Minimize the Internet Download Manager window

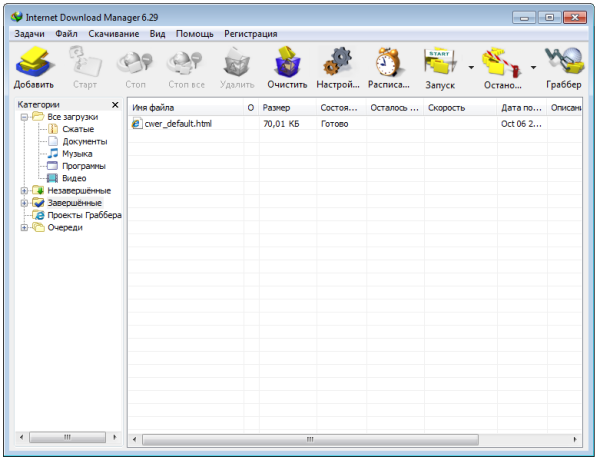(x=524, y=18)
